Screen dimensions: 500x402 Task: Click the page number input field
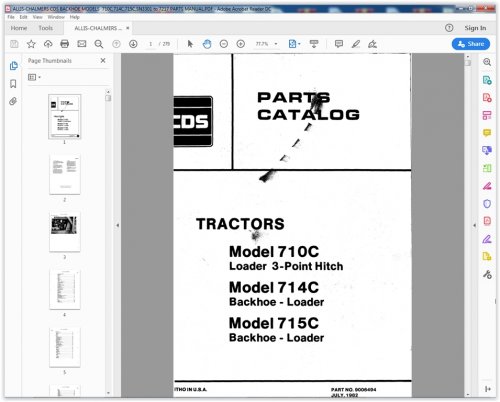tap(151, 44)
